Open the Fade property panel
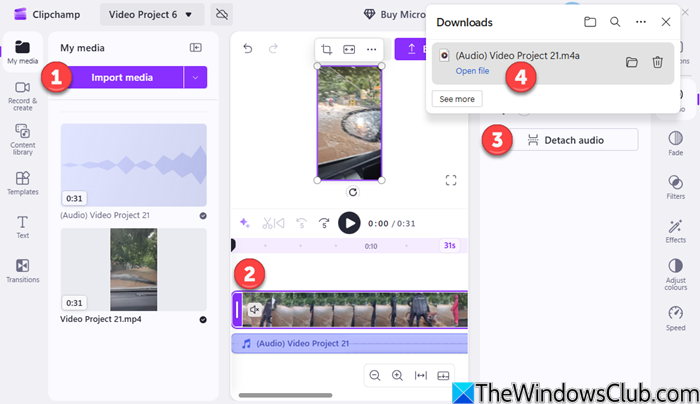Viewport: 700px width, 404px height. (675, 143)
